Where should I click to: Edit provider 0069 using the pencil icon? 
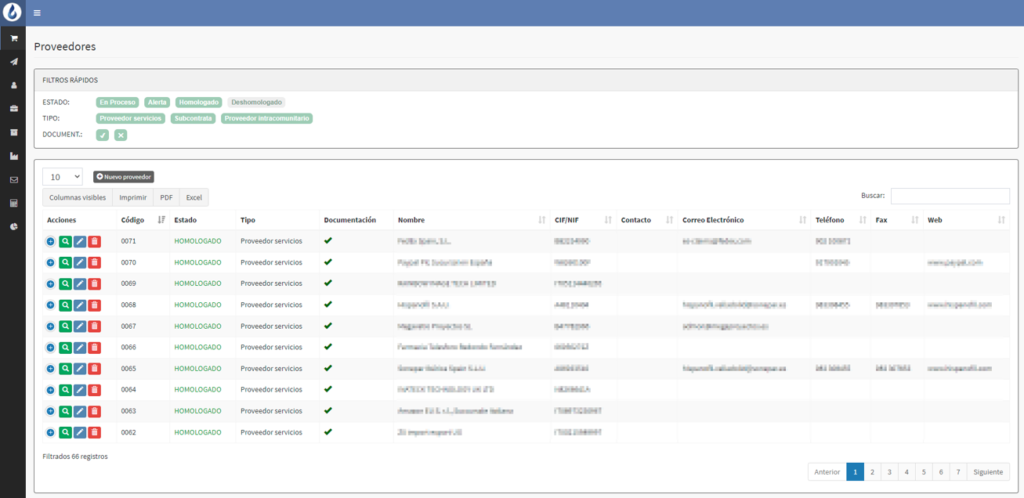click(80, 284)
